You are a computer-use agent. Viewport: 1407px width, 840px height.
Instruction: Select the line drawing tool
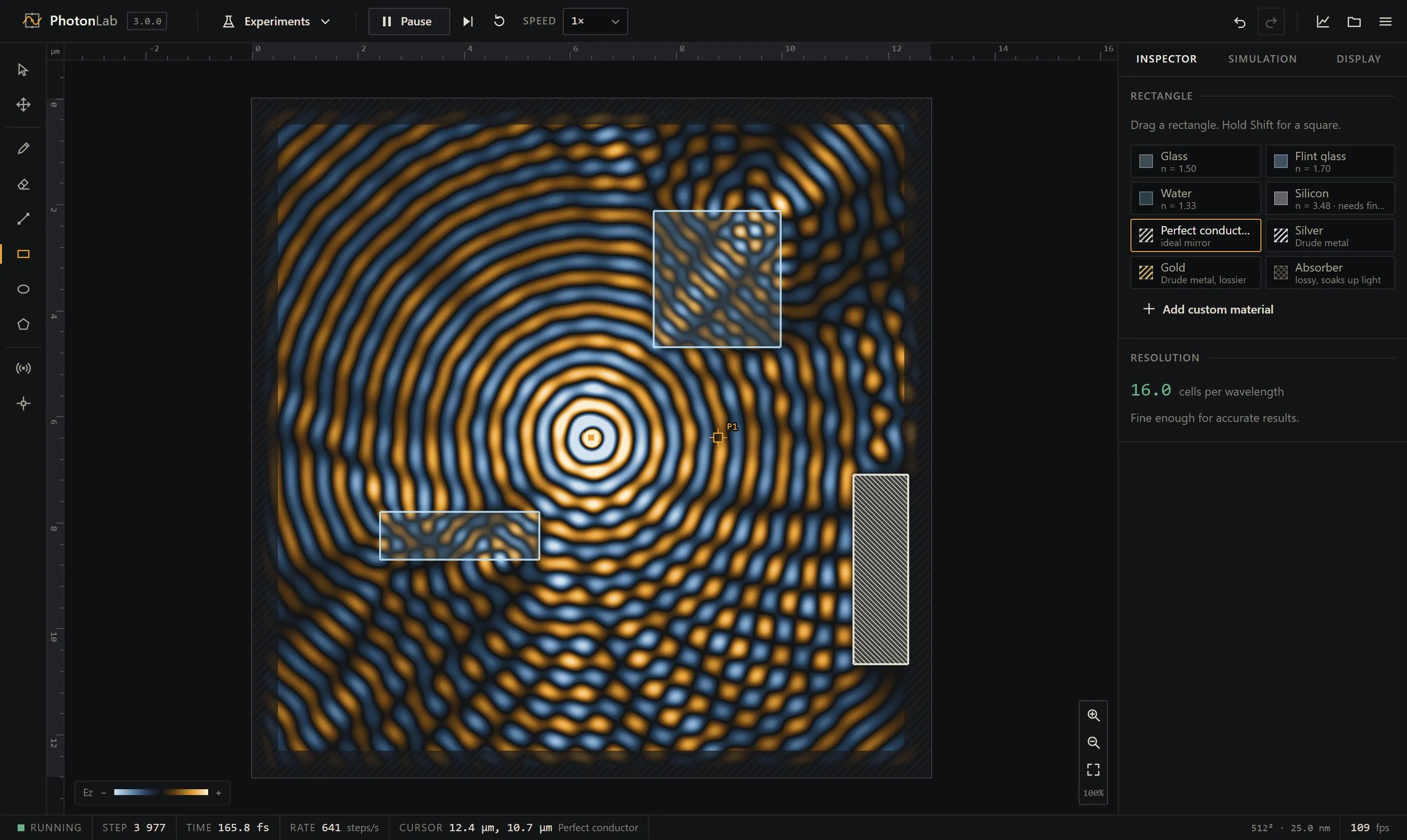coord(23,219)
